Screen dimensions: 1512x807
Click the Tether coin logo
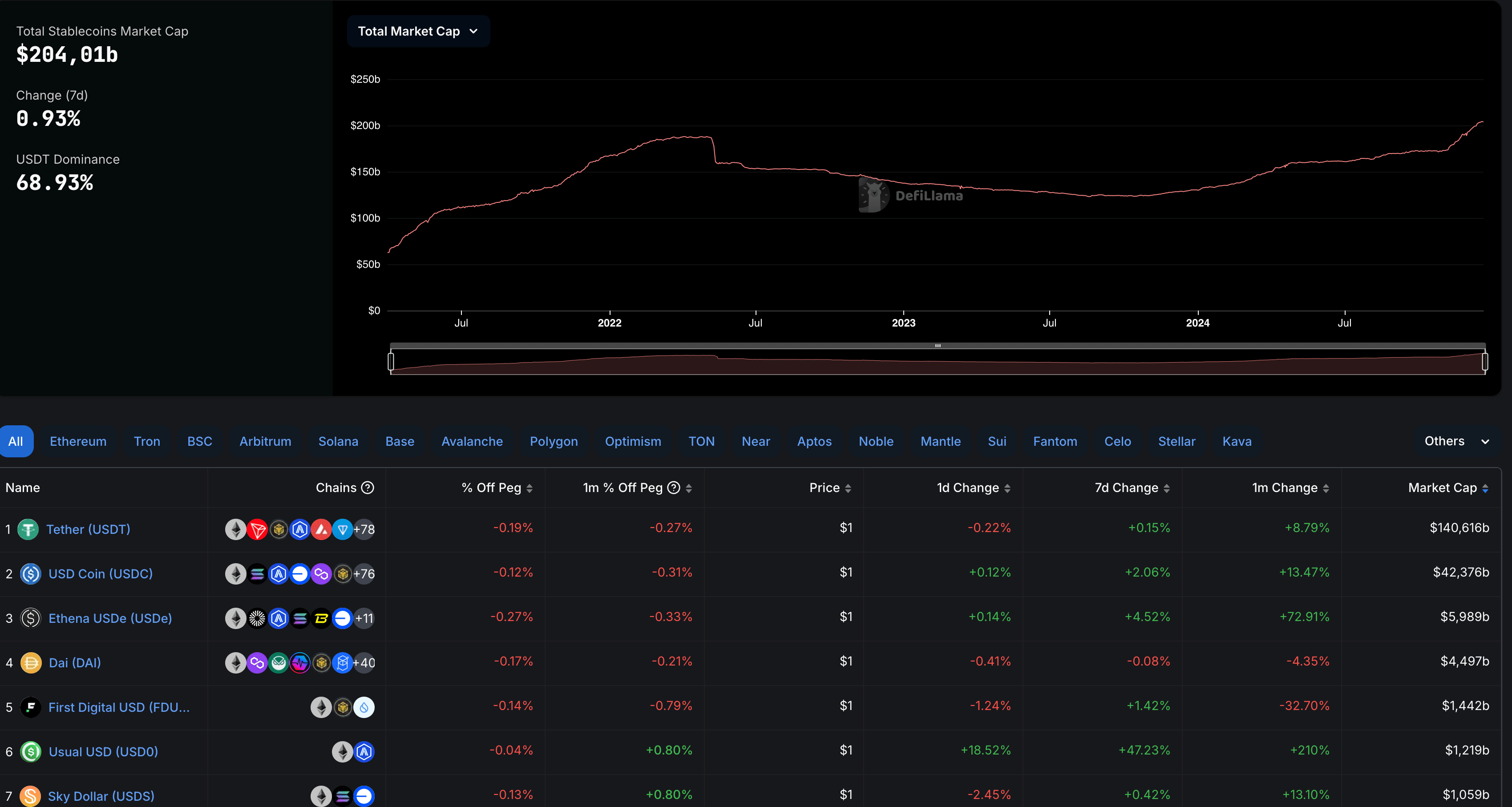click(28, 529)
